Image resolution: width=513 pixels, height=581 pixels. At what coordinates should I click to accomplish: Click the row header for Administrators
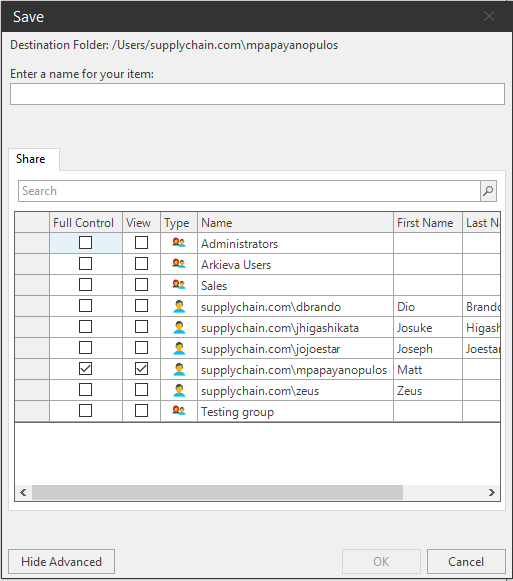click(32, 243)
